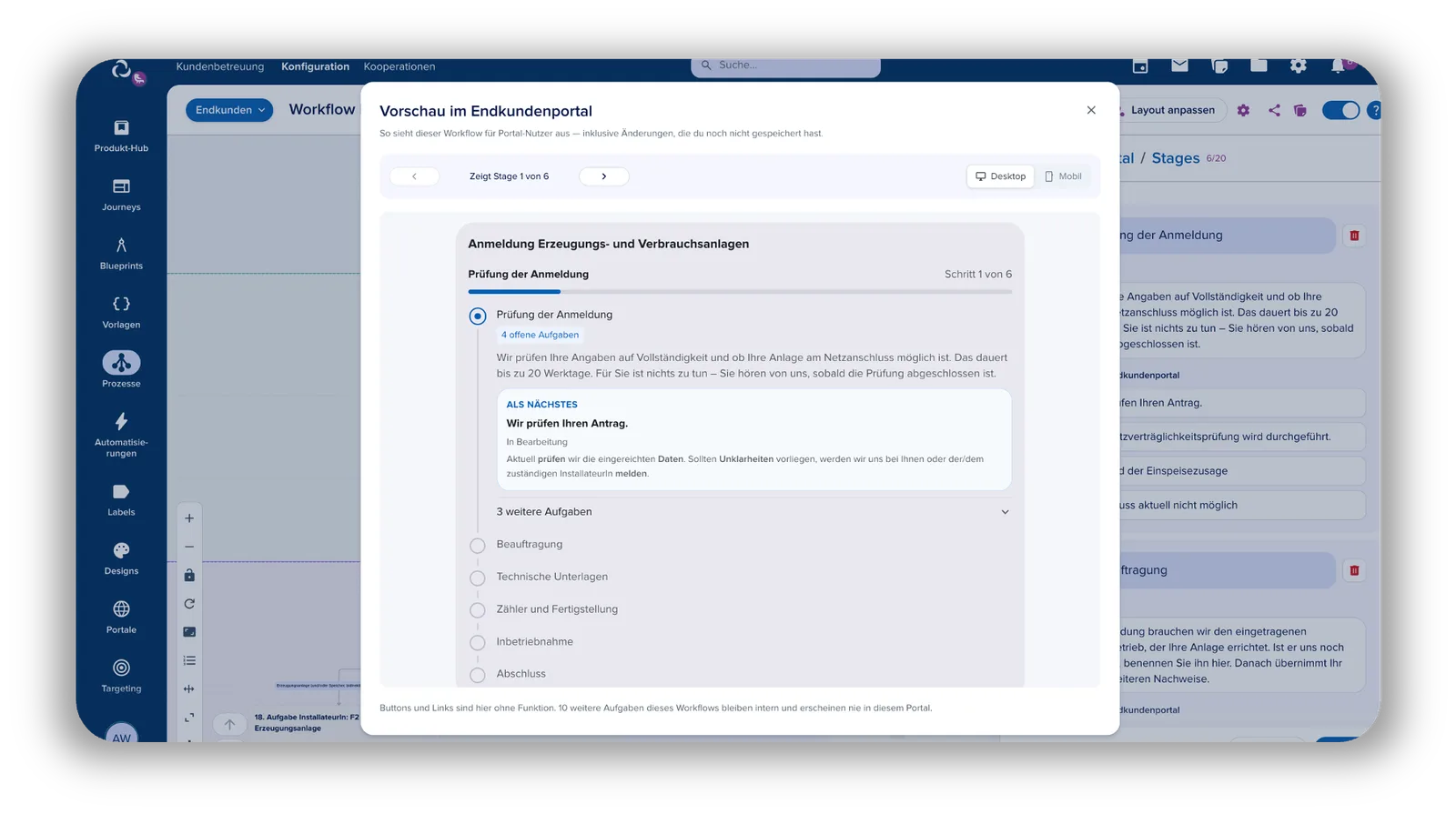Switch the preview to Mobil view

pos(1063,176)
